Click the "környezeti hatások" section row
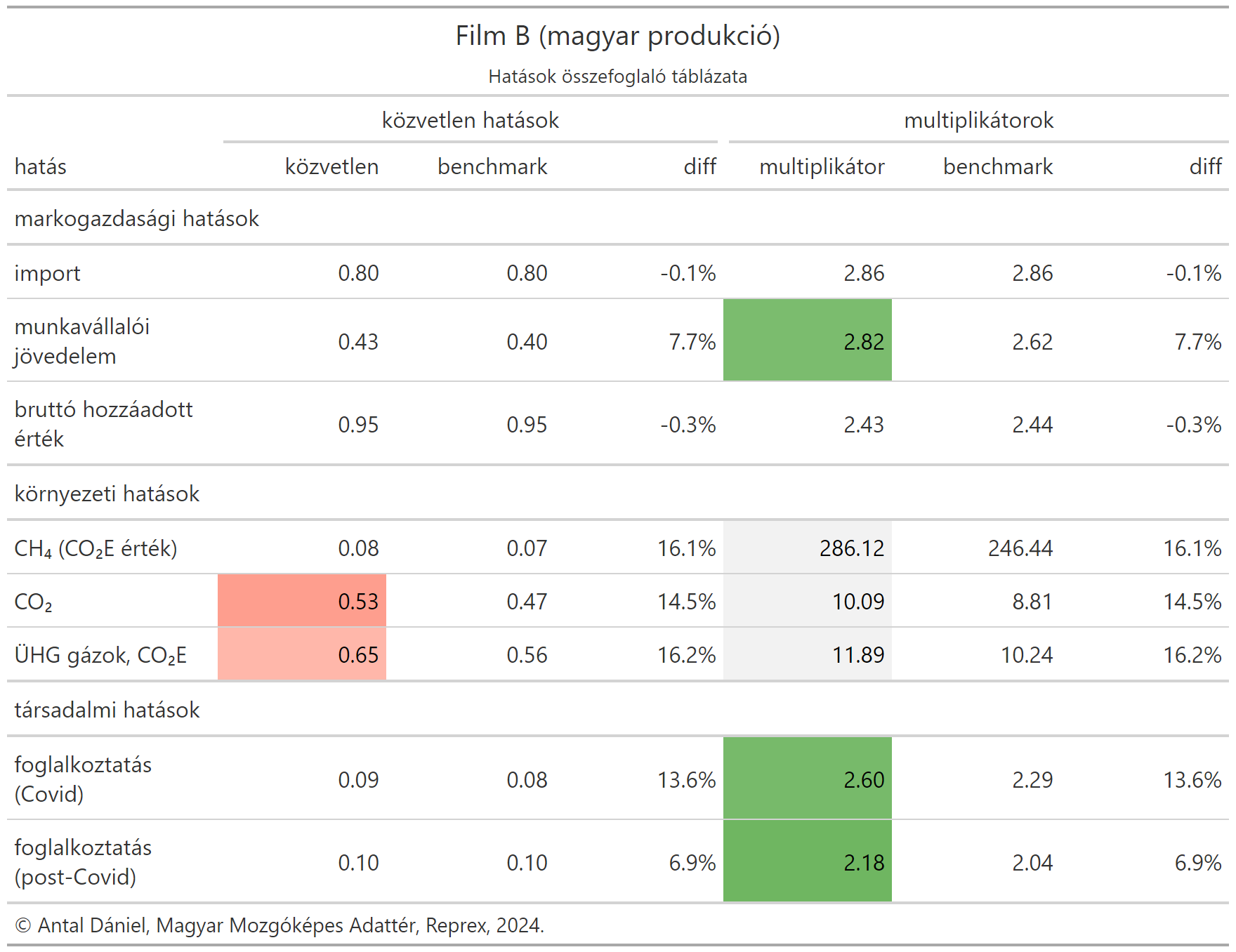The image size is (1236, 952). click(107, 494)
